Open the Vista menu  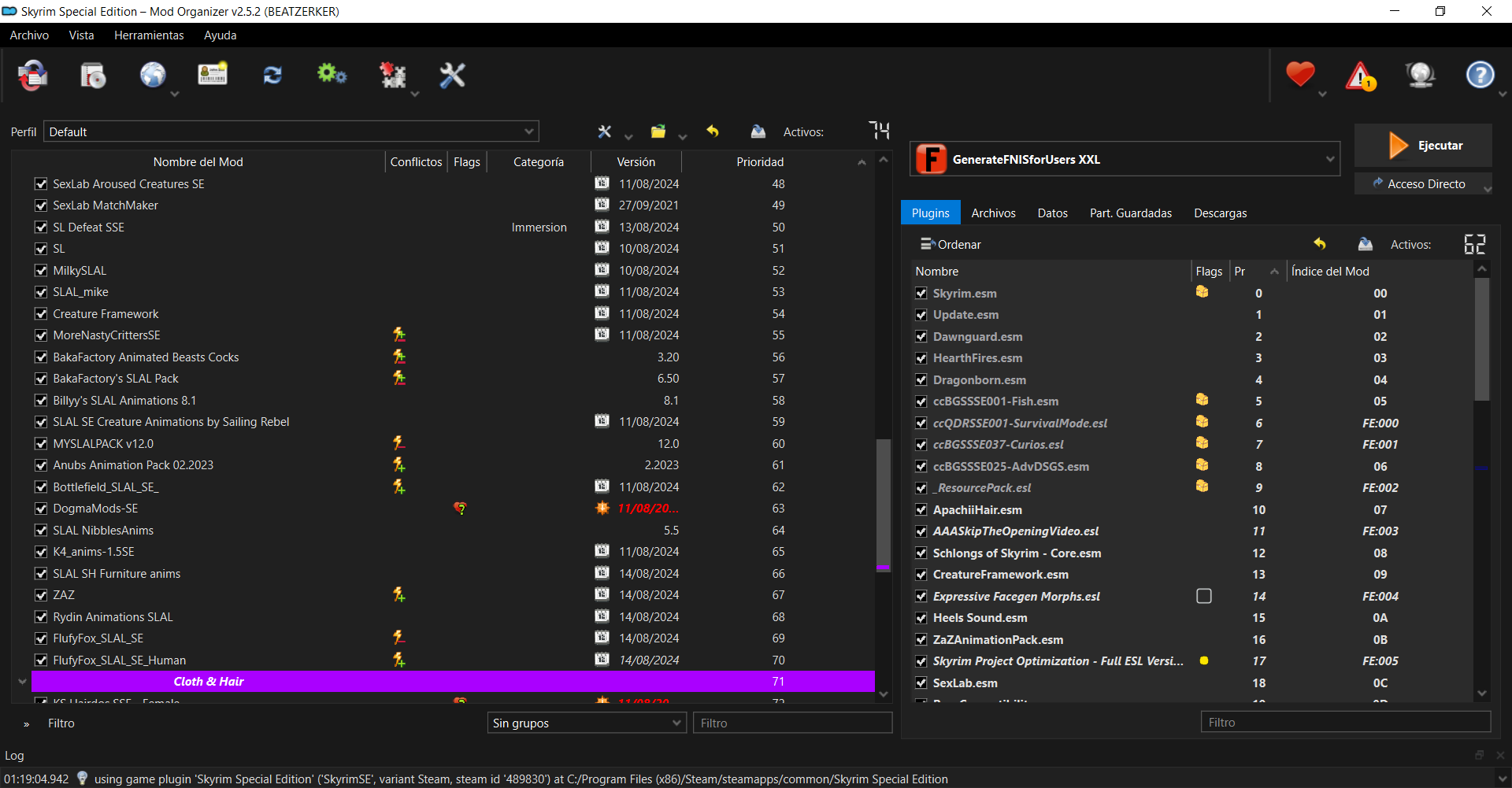81,35
